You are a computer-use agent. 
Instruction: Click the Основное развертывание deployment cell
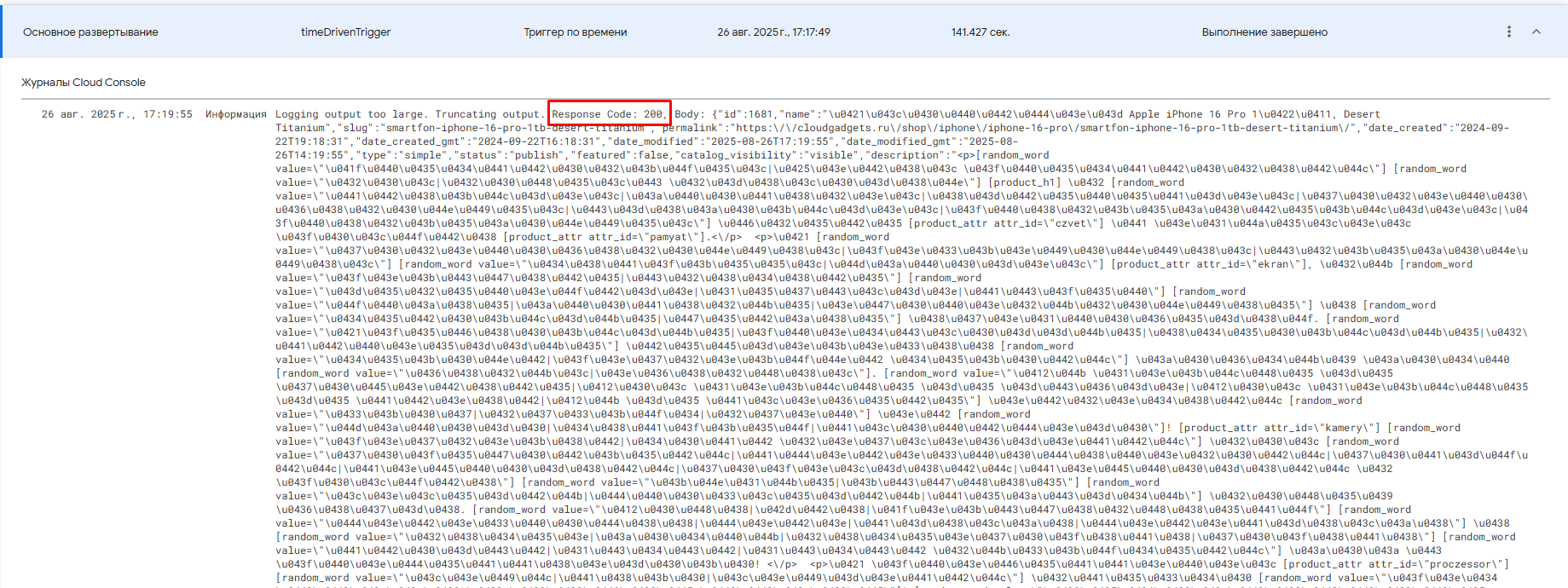(90, 32)
